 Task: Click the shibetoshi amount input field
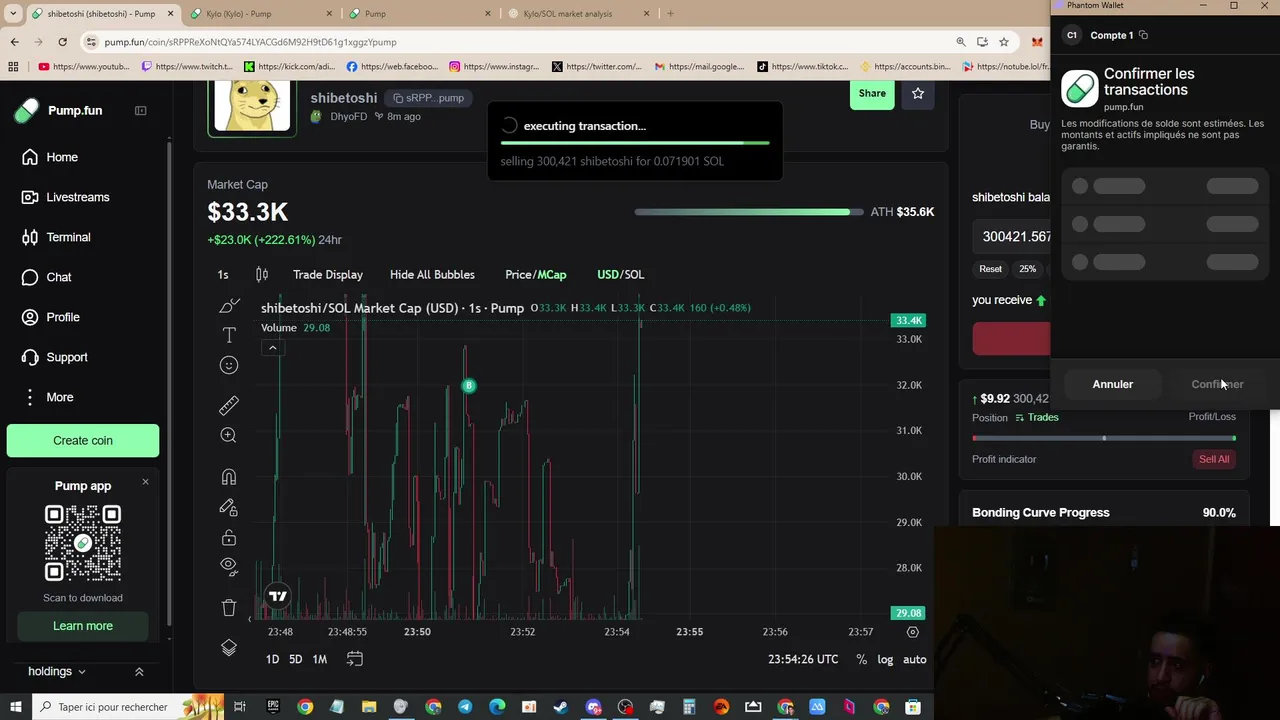point(1013,237)
